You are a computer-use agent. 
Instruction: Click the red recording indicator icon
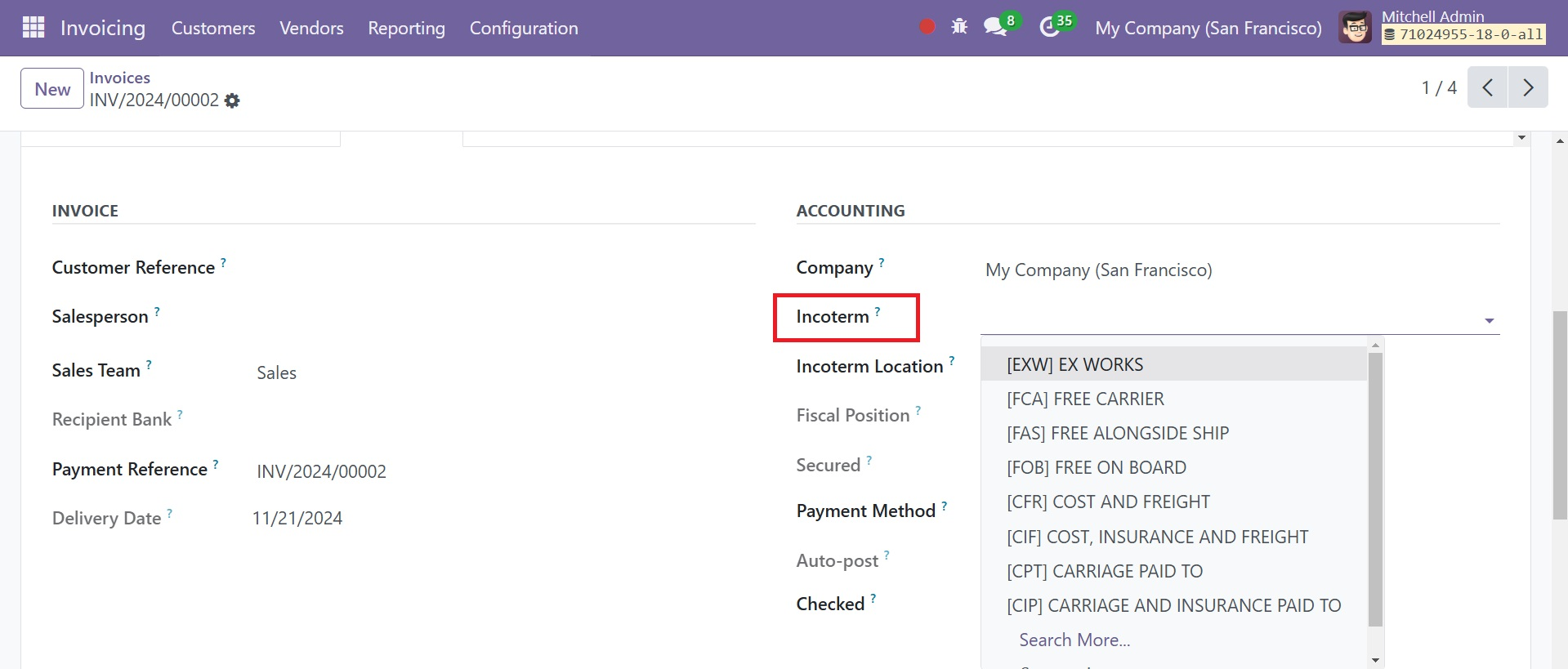click(927, 27)
